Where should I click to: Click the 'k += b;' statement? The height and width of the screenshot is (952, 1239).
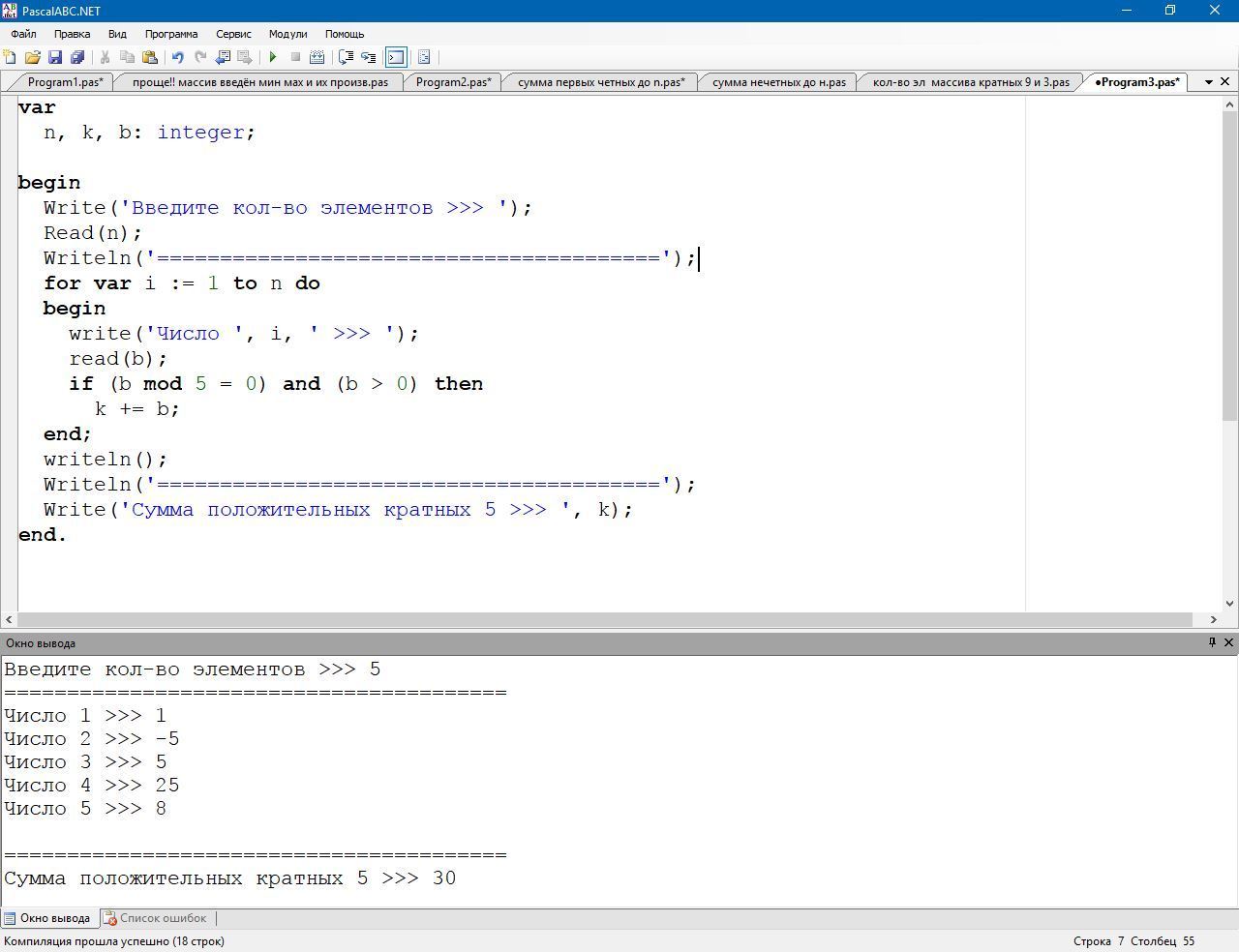click(x=137, y=409)
